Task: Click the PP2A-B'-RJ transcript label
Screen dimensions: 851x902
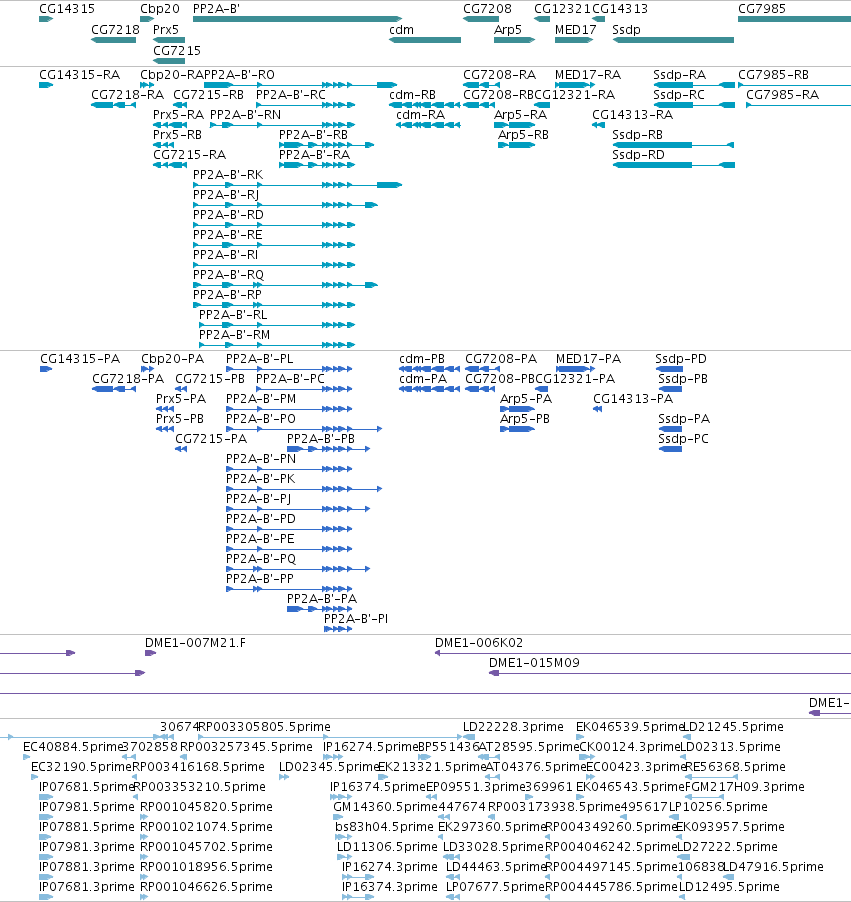Action: (x=226, y=194)
